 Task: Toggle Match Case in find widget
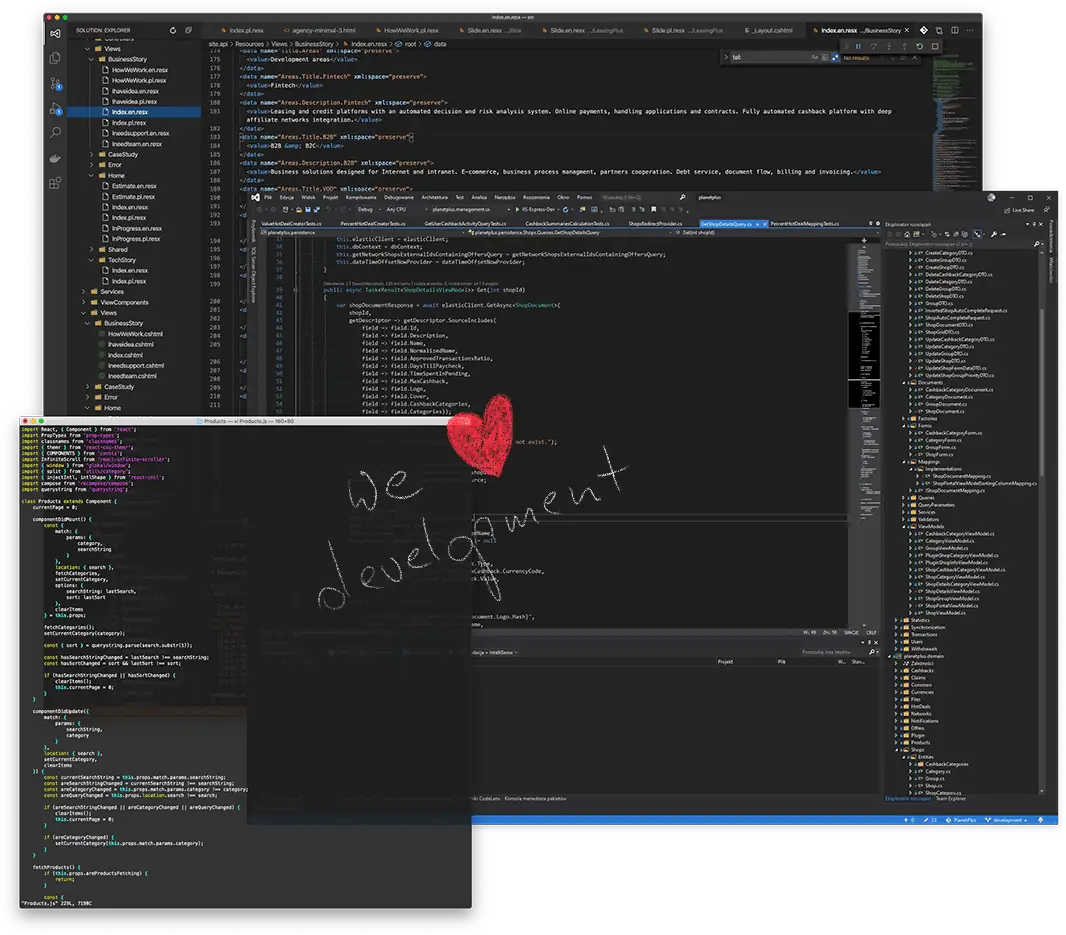coord(814,58)
